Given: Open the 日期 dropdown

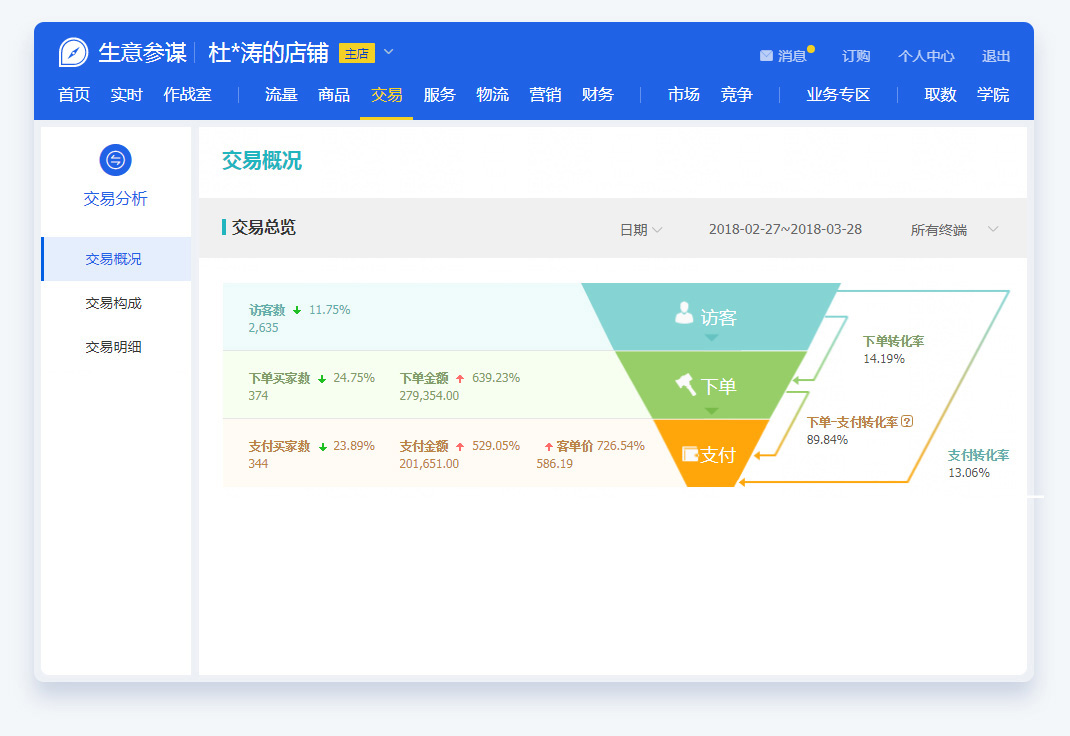Looking at the screenshot, I should click(640, 230).
